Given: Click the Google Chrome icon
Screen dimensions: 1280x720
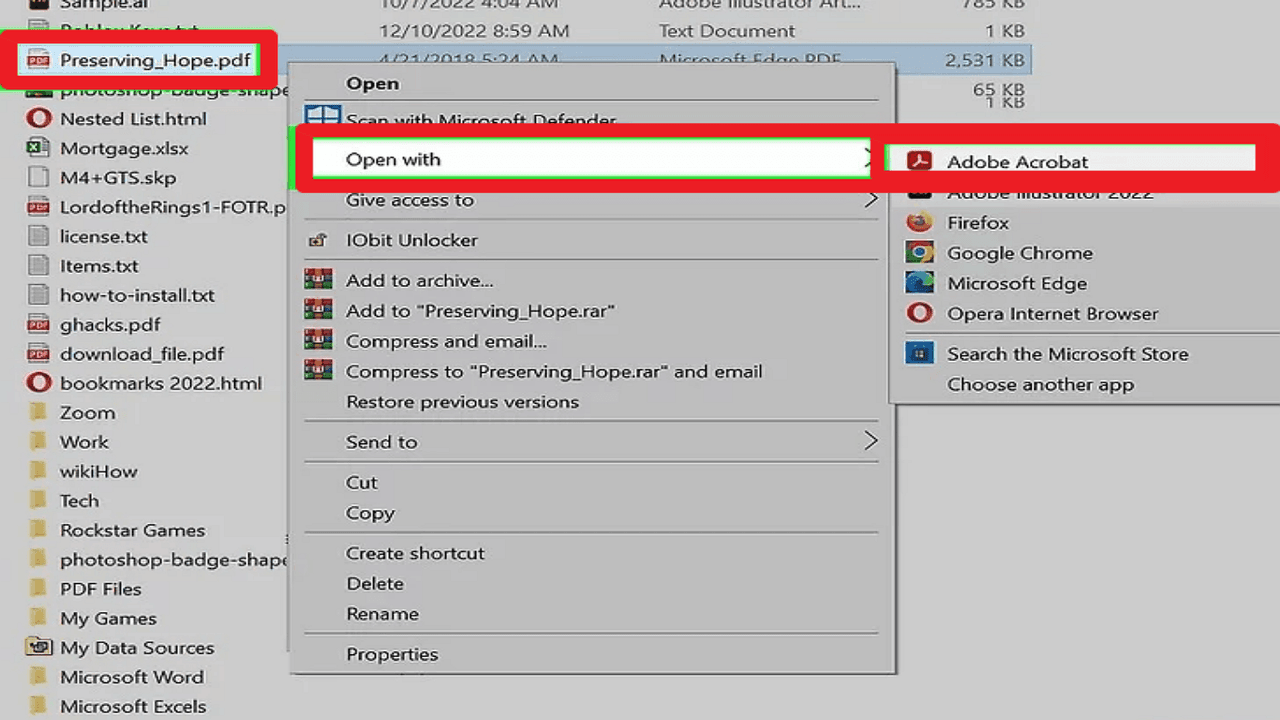Looking at the screenshot, I should click(919, 253).
